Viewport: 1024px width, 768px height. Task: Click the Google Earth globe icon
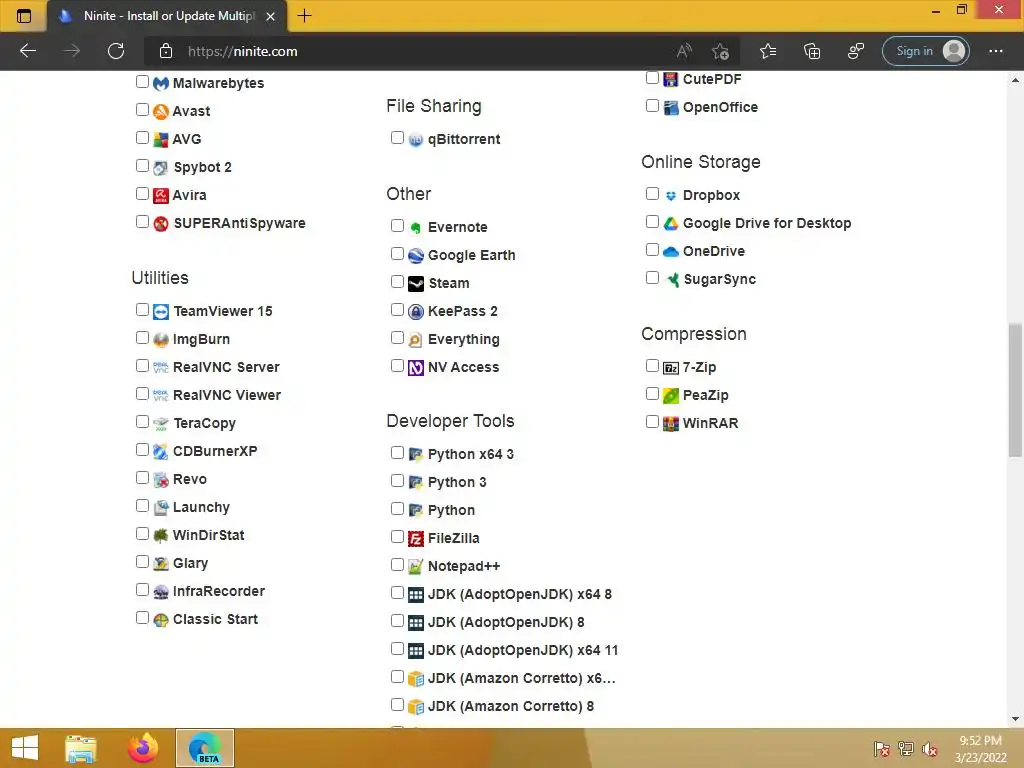[416, 255]
